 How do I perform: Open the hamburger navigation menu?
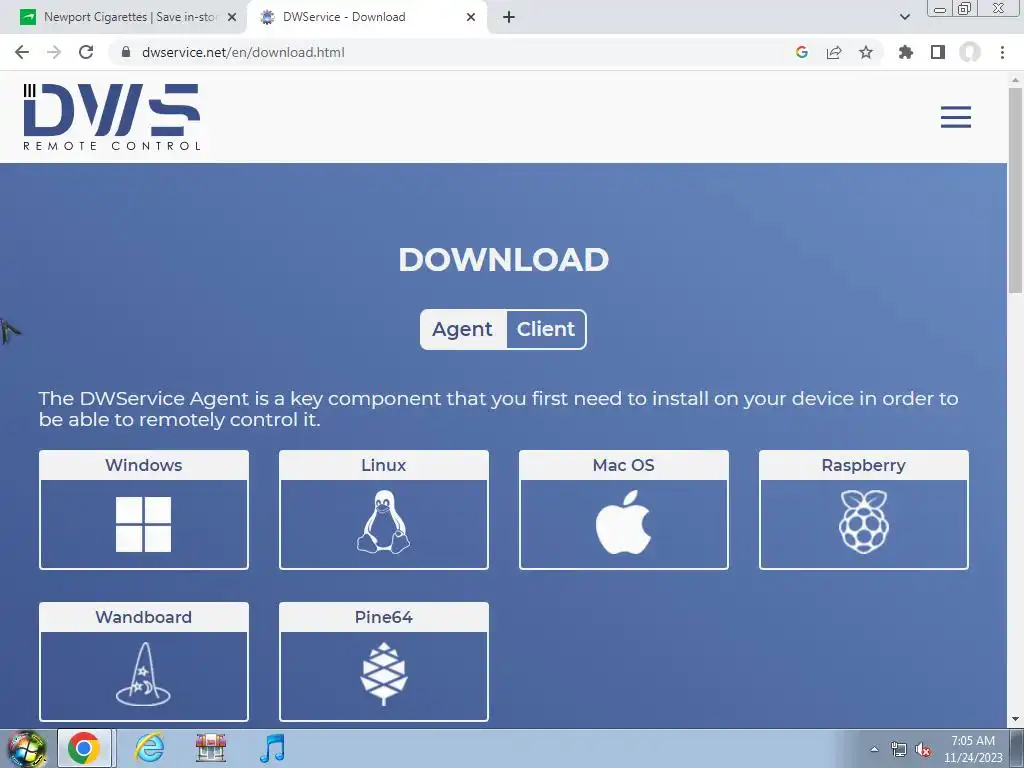(x=955, y=117)
